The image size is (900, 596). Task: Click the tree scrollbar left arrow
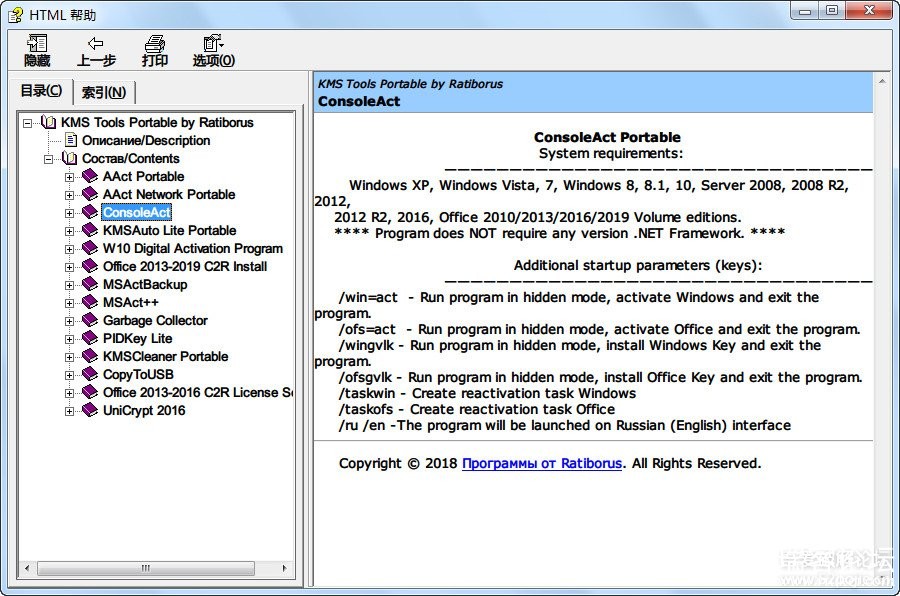[27, 568]
